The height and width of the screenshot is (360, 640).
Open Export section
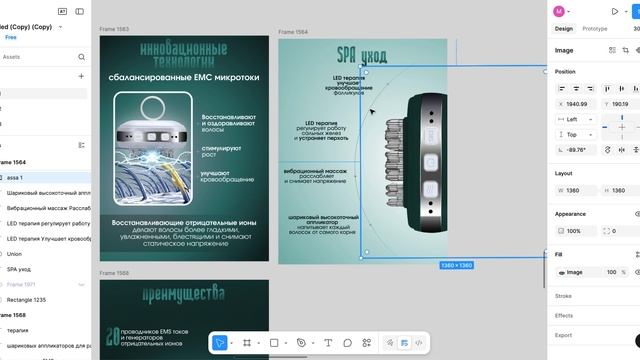(563, 335)
